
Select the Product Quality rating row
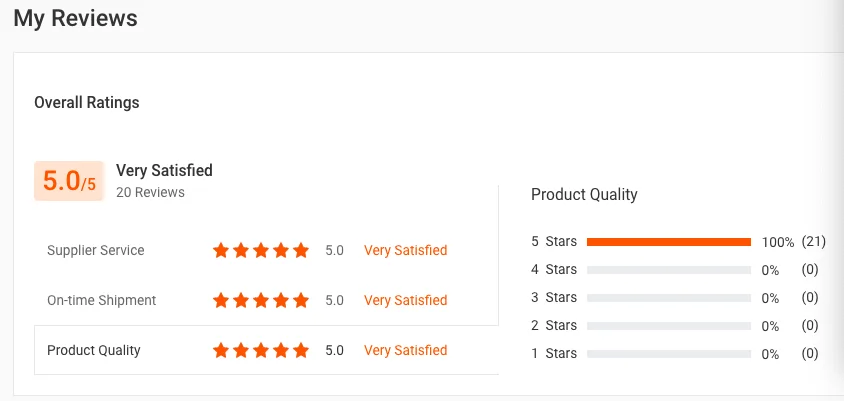(266, 350)
